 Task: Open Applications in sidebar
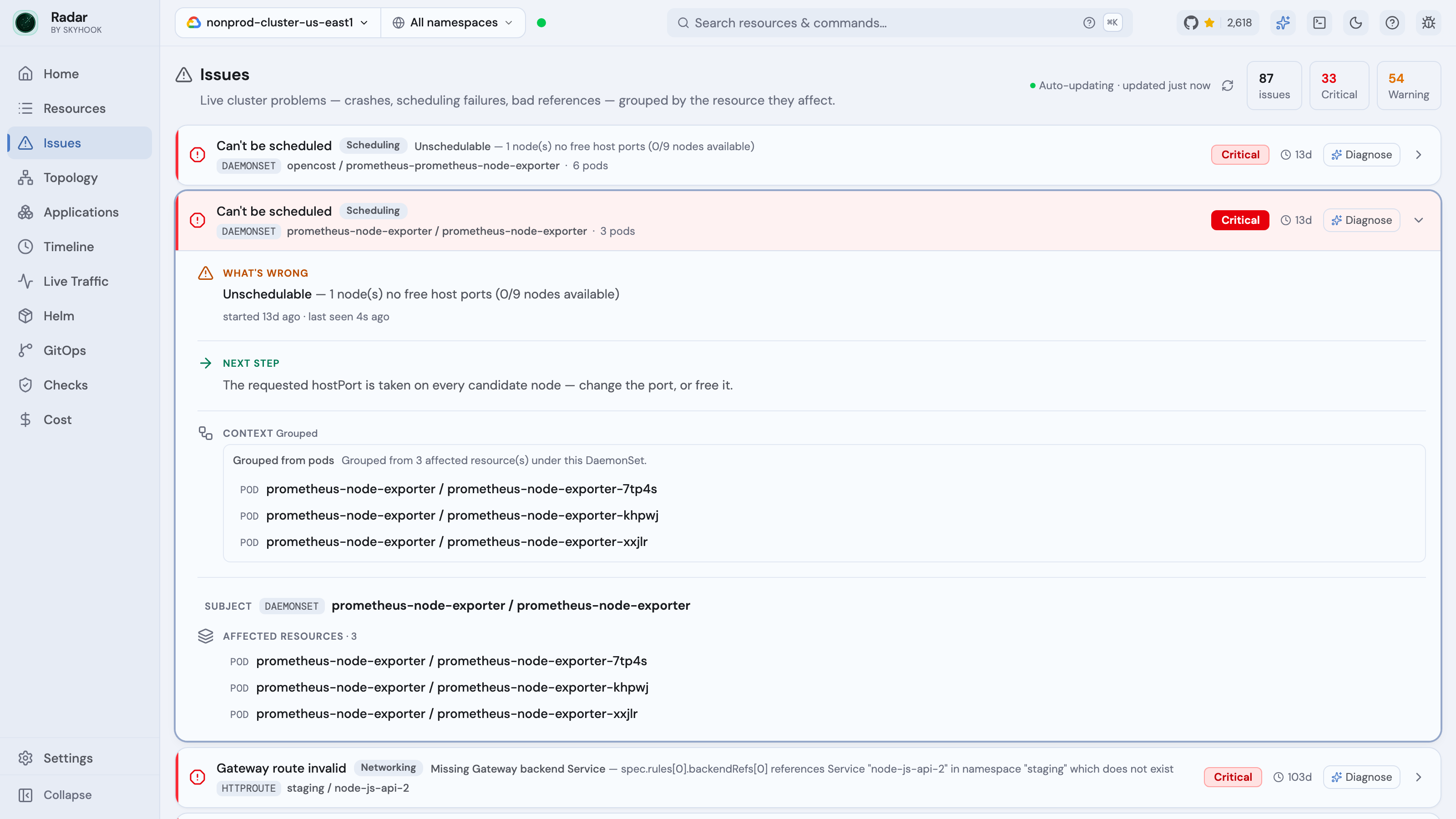pyautogui.click(x=80, y=212)
